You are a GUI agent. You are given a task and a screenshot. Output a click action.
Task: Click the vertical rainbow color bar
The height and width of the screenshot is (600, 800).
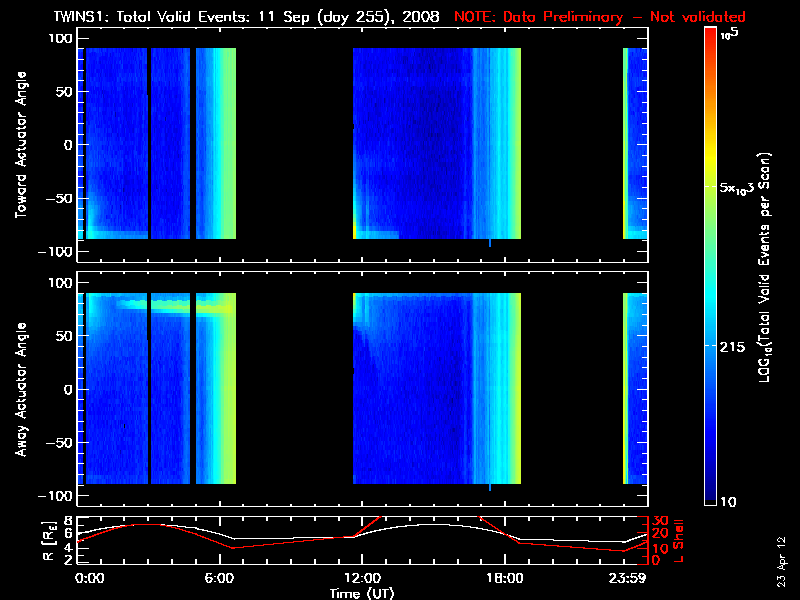710,266
